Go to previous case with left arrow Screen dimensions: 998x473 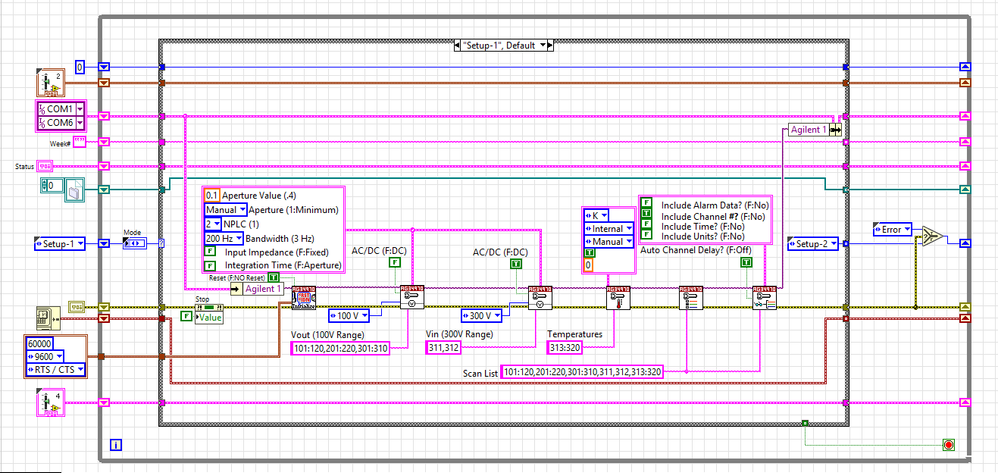[x=456, y=45]
